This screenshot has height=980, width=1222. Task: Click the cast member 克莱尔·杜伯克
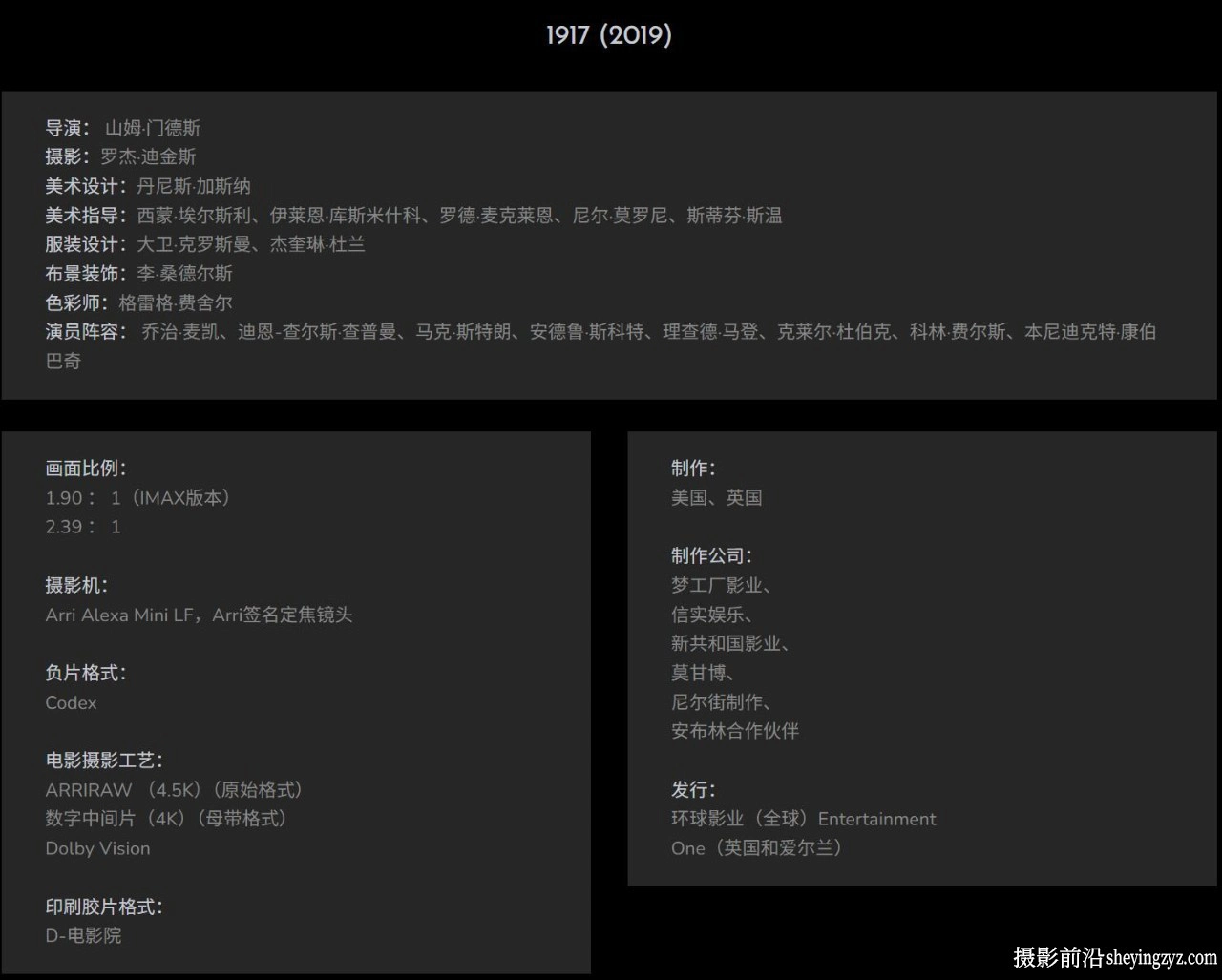tap(834, 332)
